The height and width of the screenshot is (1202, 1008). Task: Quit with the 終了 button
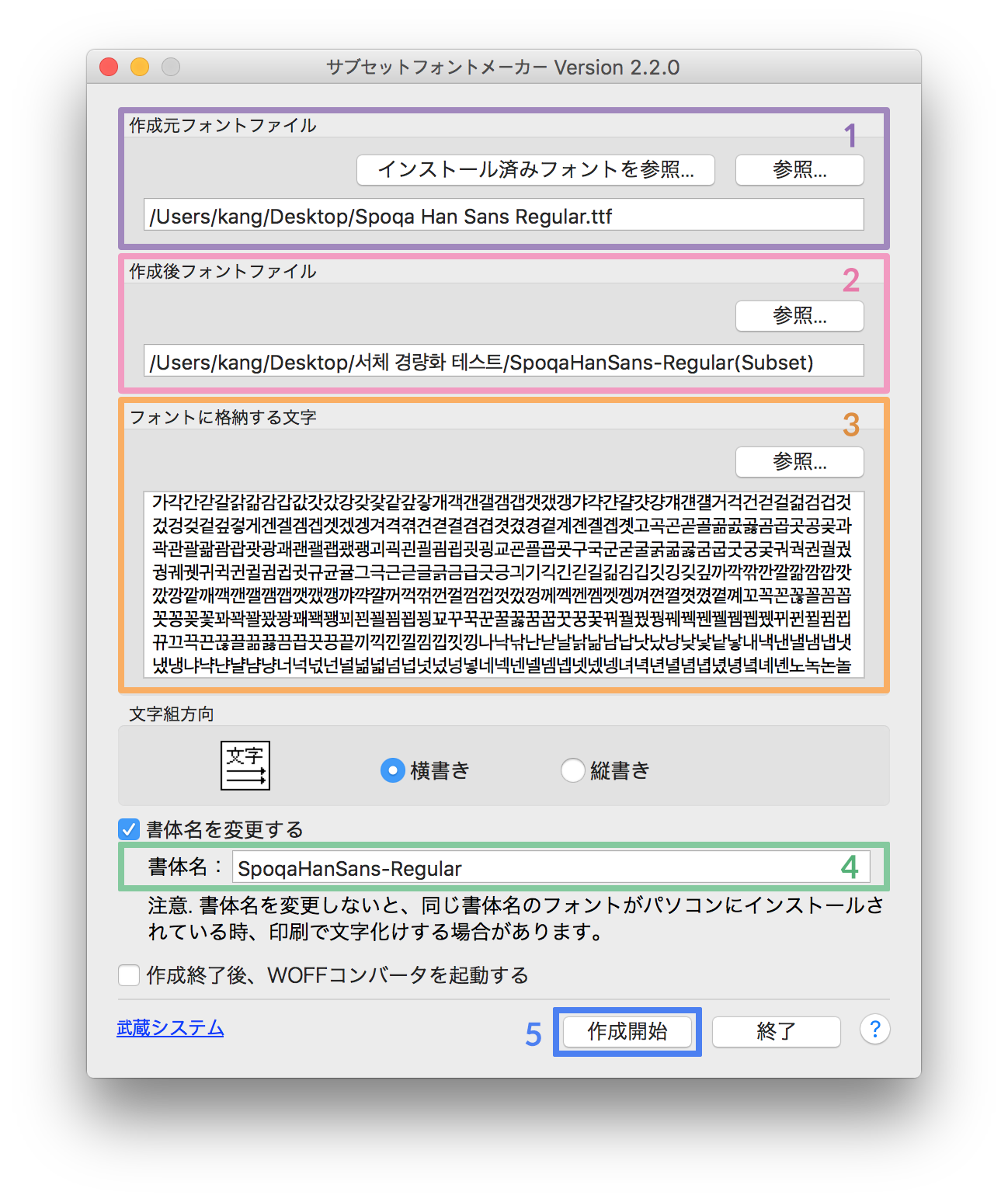[777, 1032]
